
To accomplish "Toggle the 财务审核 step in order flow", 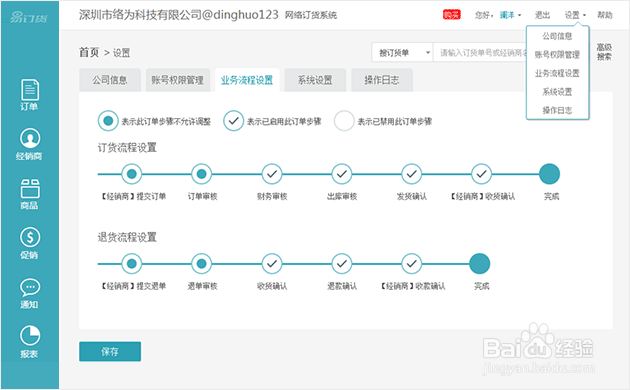I will coord(272,174).
